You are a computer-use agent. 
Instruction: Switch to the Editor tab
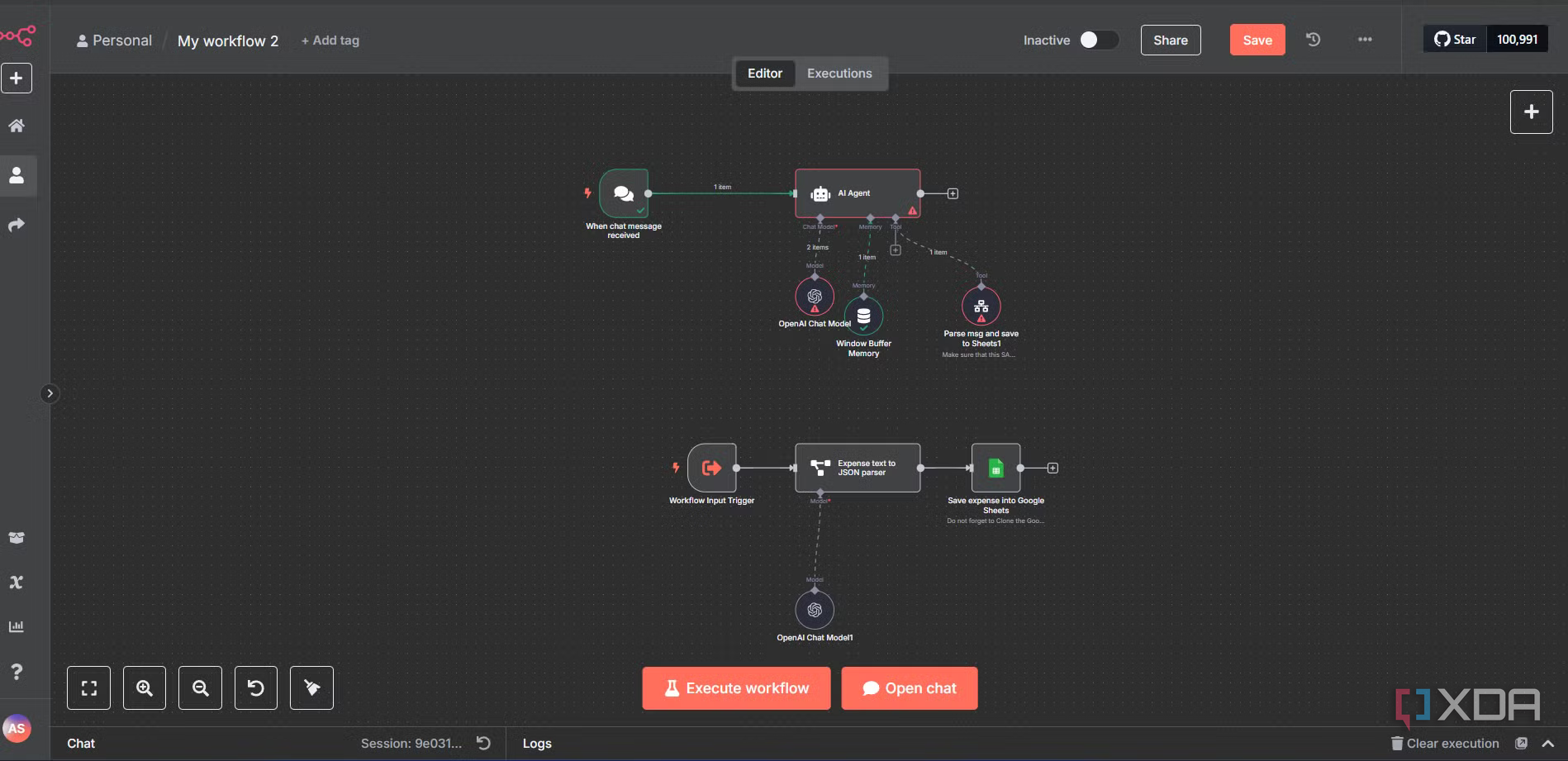[x=765, y=74]
